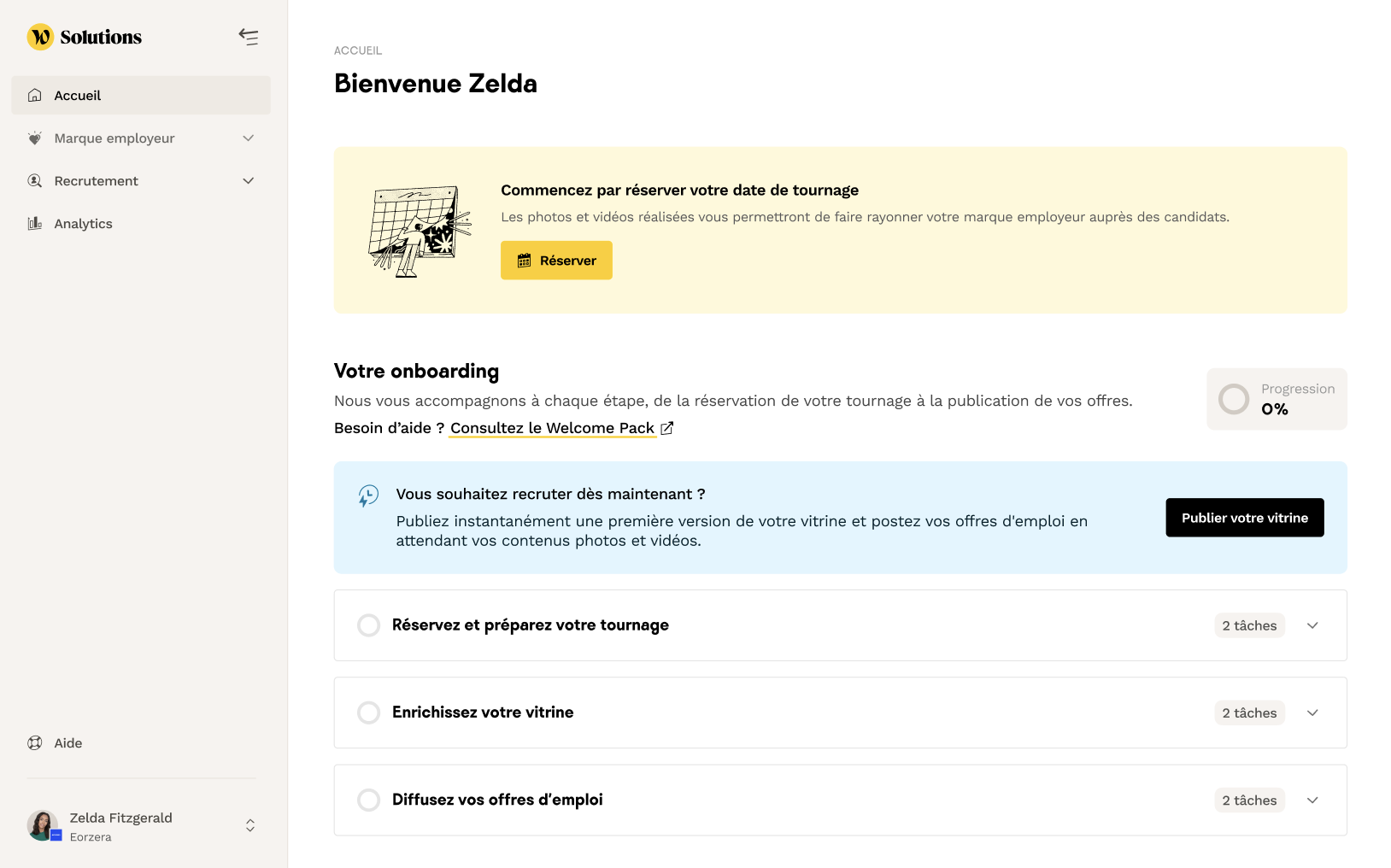
Task: Expand the Recrutement submenu chevron
Action: [249, 180]
